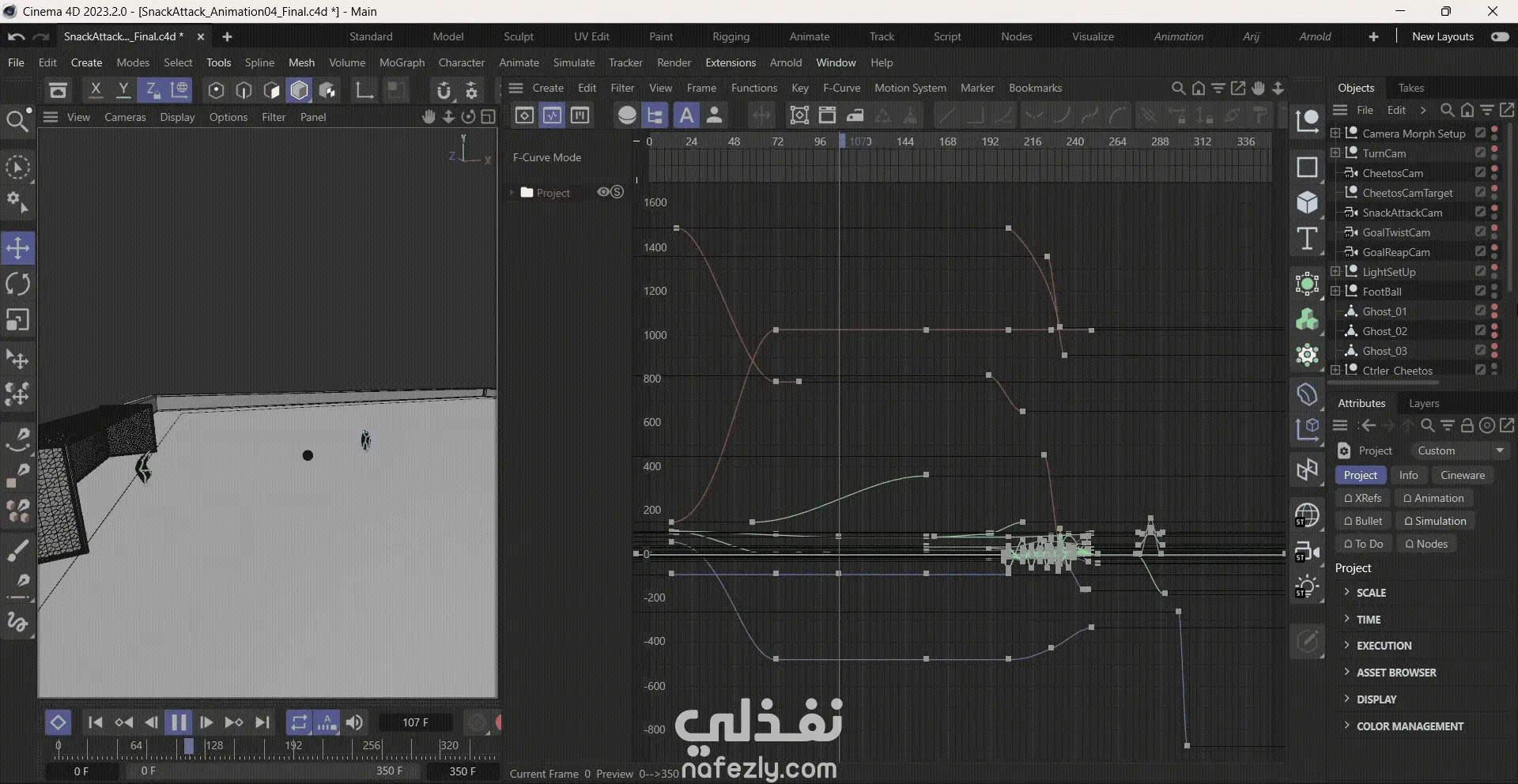The width and height of the screenshot is (1518, 784).
Task: Lock the X axis
Action: point(96,90)
